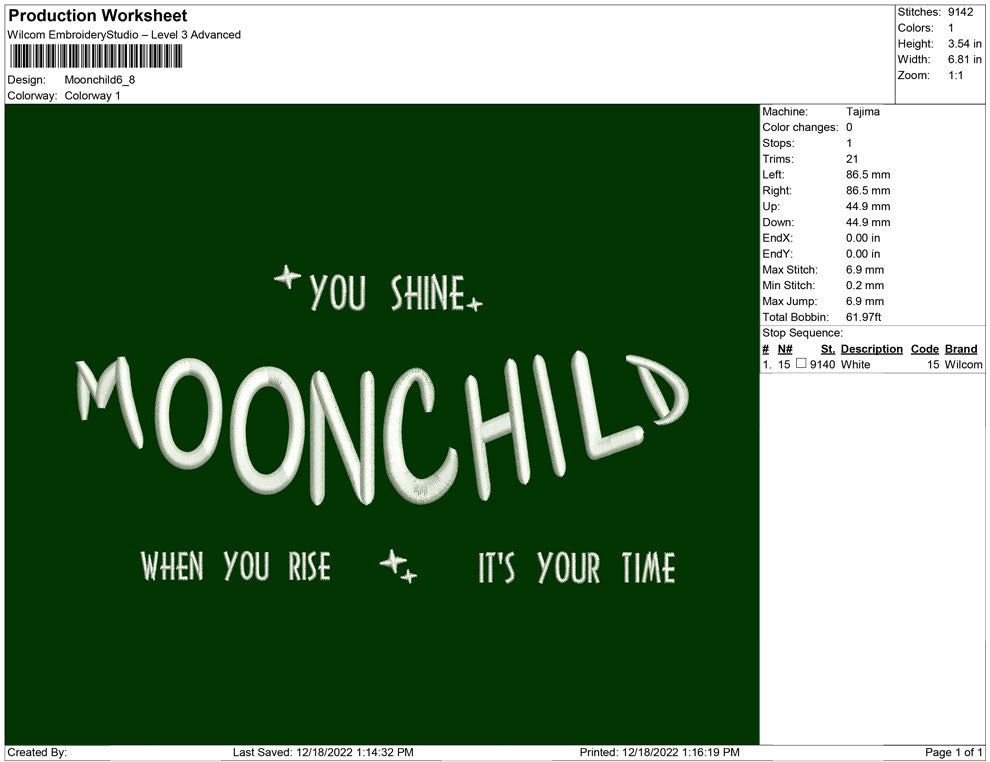Click the Zoom value '1:1'

click(x=955, y=75)
